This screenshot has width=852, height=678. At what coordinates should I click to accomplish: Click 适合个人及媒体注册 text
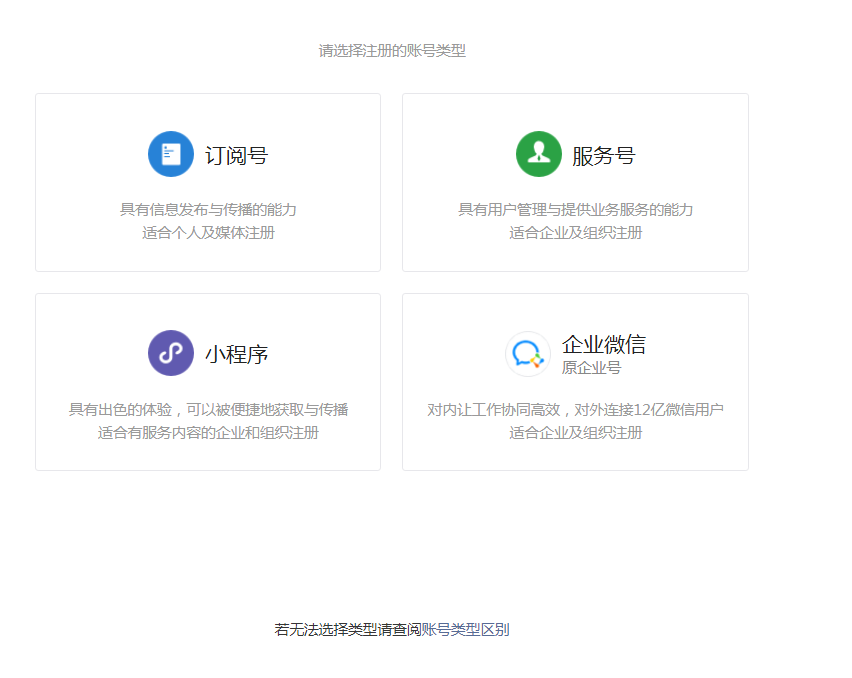coord(208,233)
